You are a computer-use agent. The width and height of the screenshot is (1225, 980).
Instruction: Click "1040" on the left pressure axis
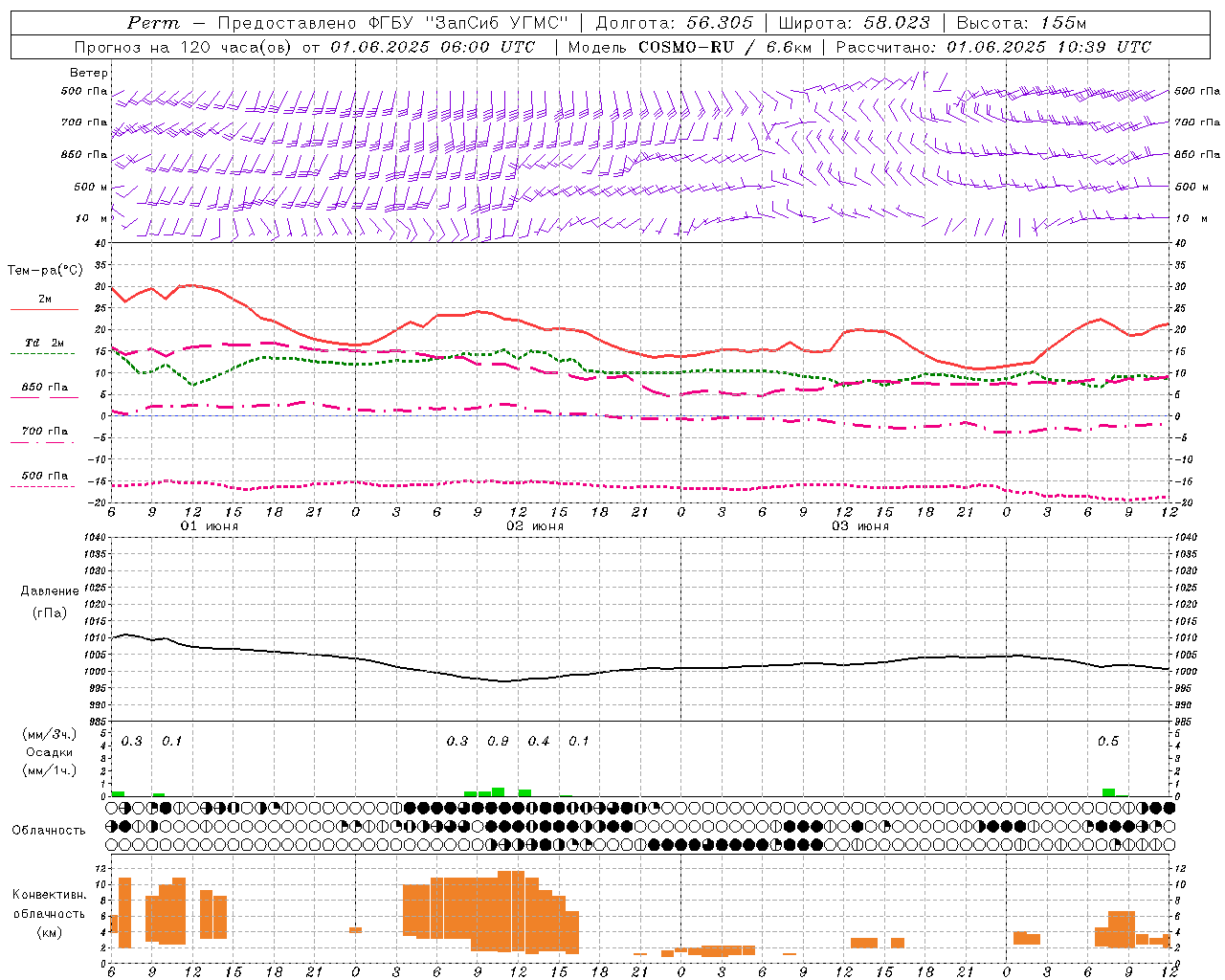pos(96,537)
